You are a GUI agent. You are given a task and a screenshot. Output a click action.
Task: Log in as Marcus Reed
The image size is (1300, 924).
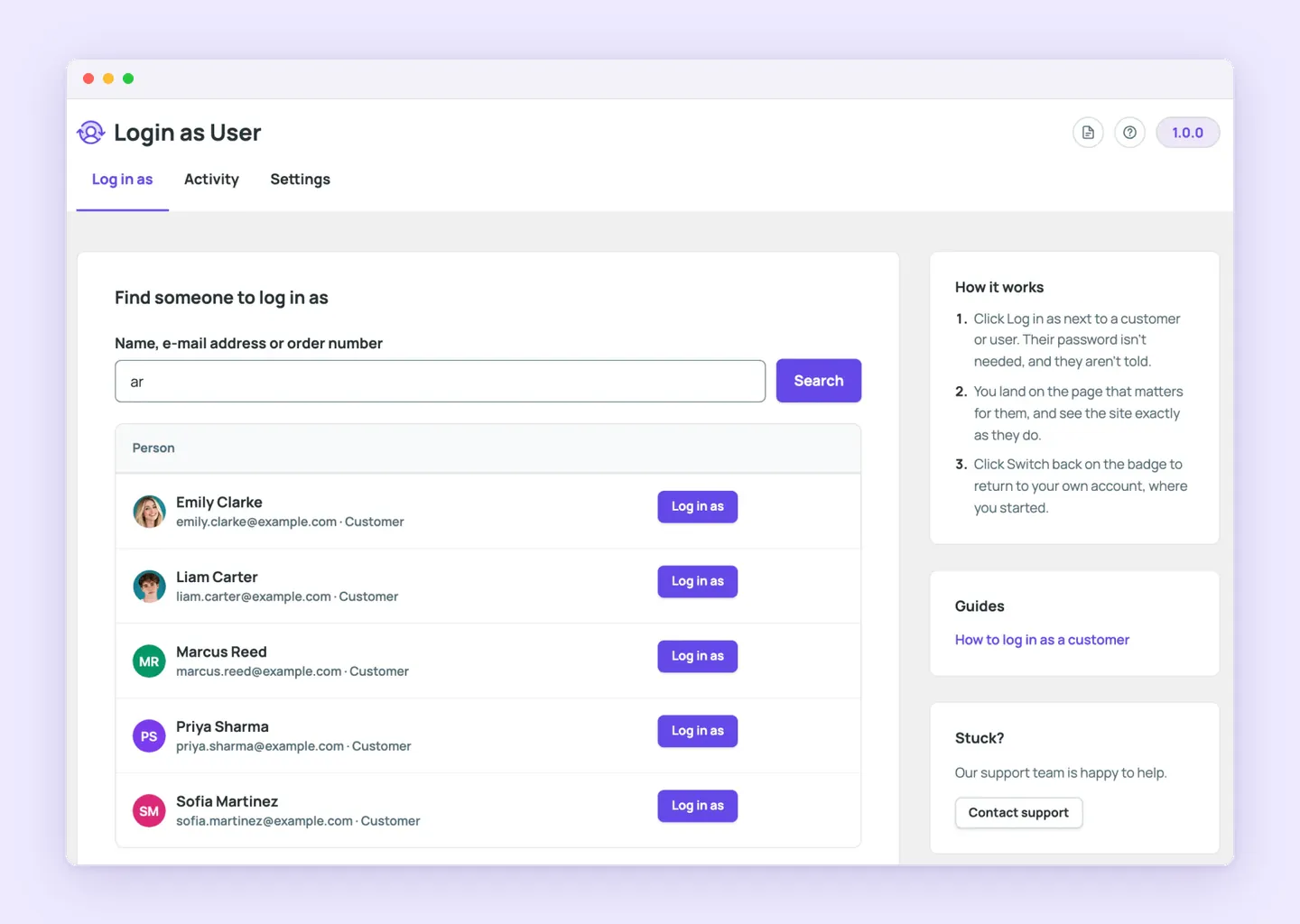tap(697, 656)
